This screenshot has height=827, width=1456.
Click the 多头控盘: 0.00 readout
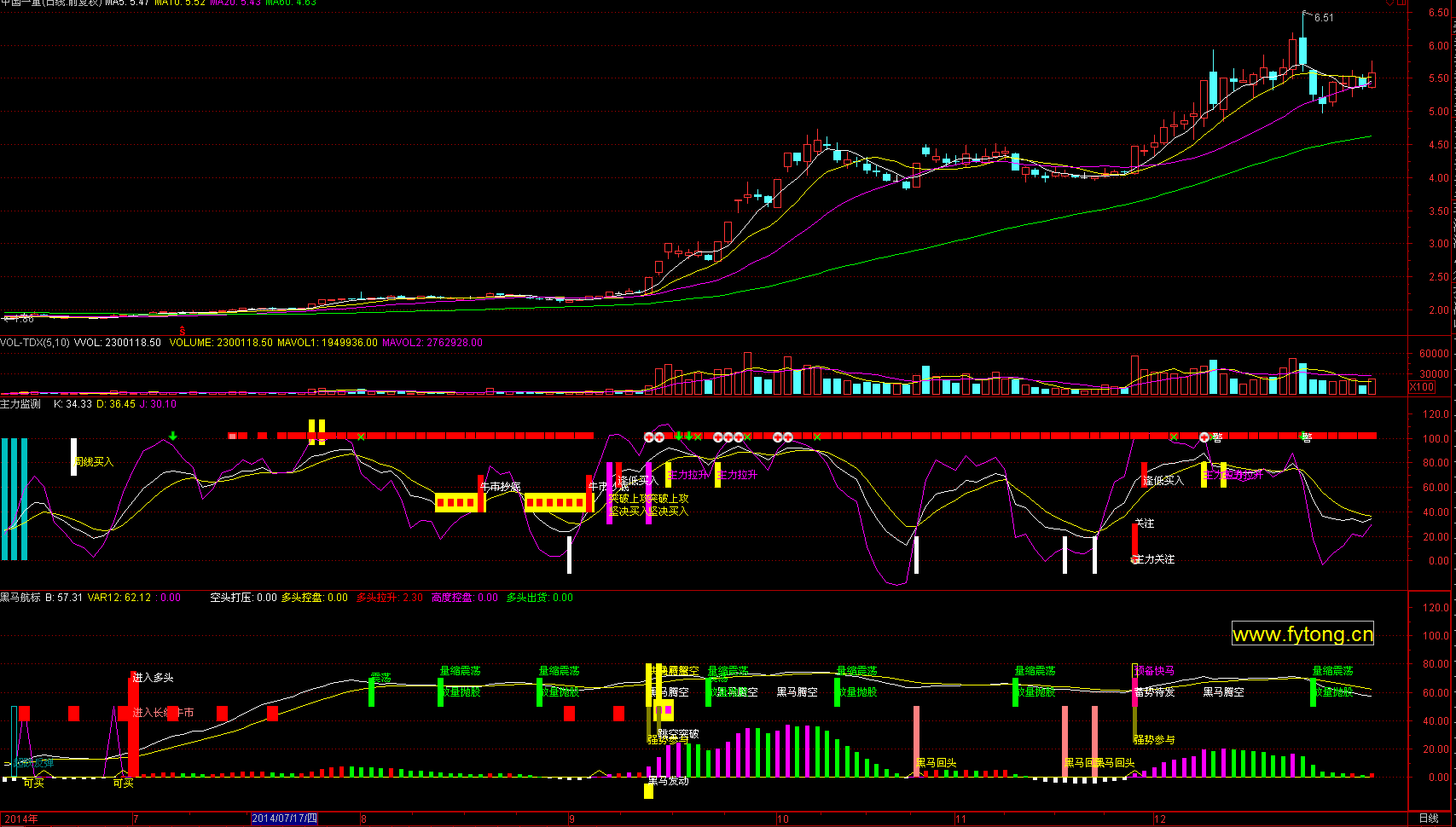point(315,598)
